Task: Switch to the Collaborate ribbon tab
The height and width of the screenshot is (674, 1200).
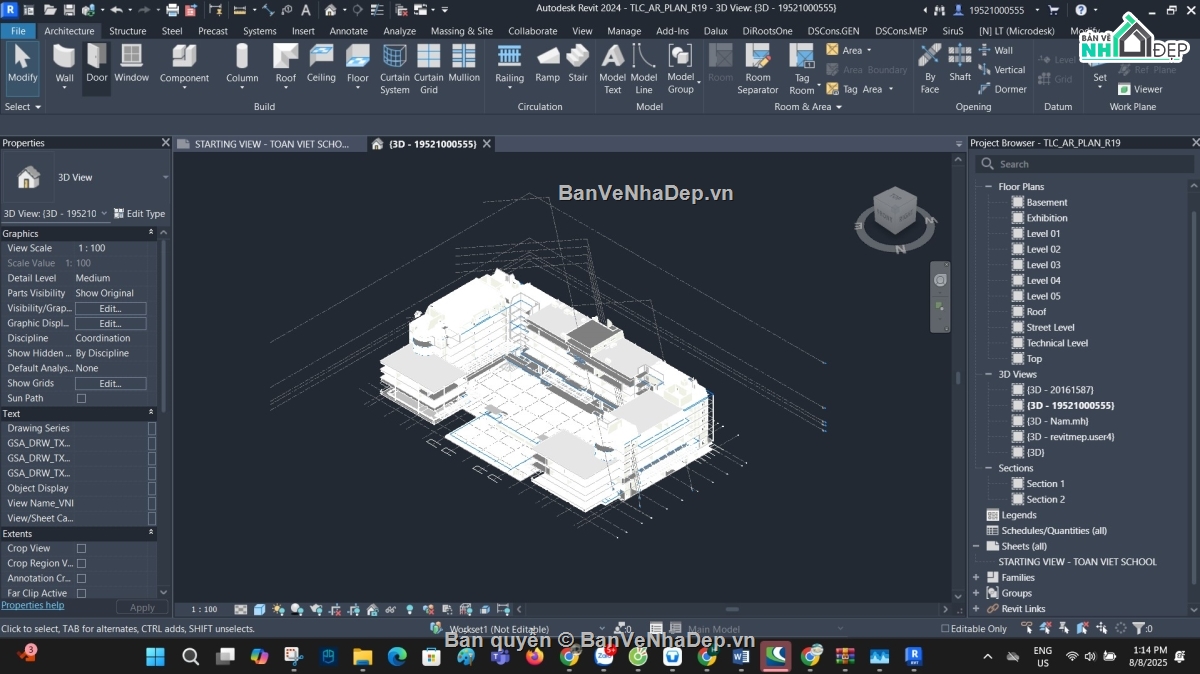Action: [x=533, y=31]
